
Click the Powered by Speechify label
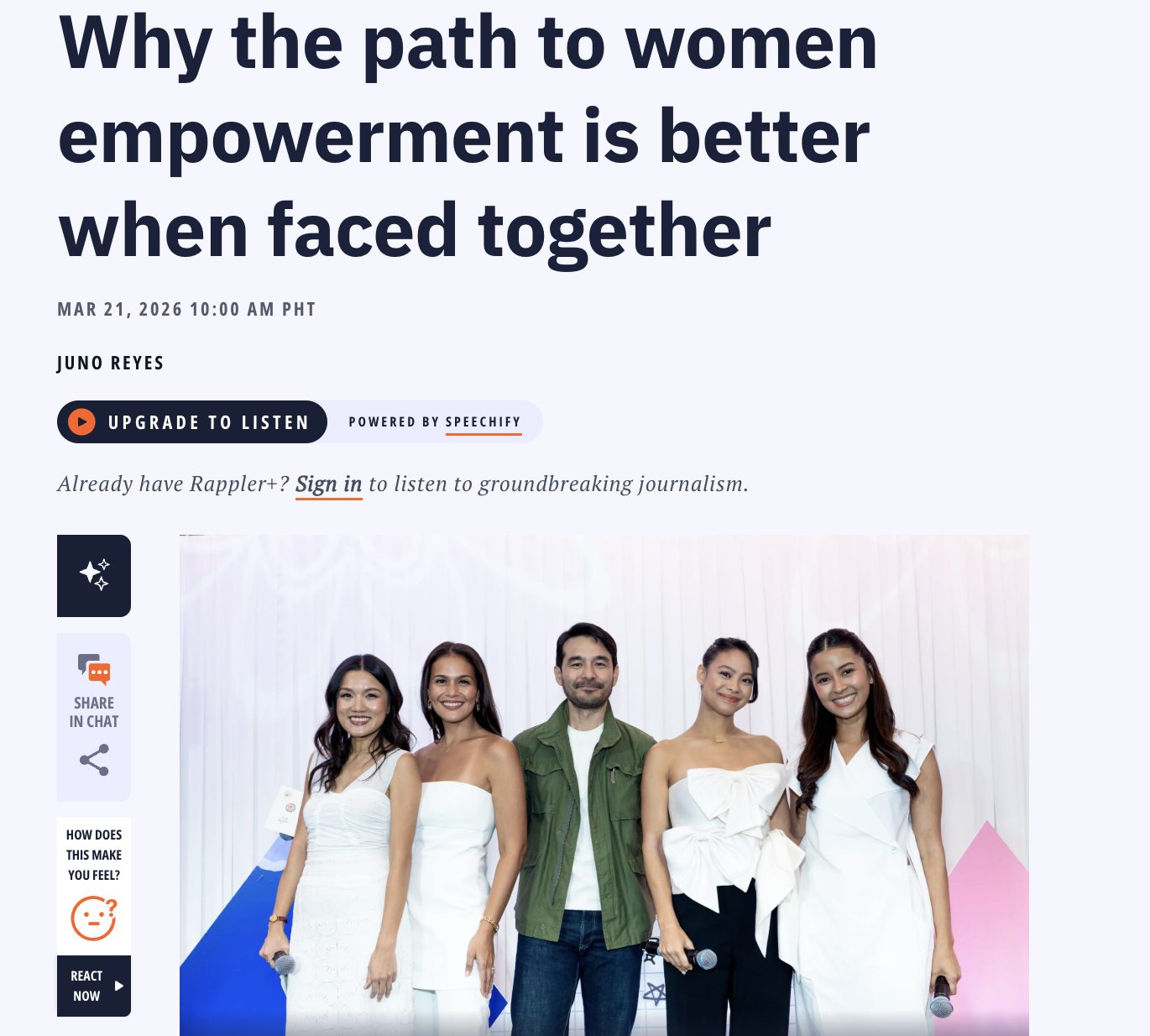coord(435,421)
